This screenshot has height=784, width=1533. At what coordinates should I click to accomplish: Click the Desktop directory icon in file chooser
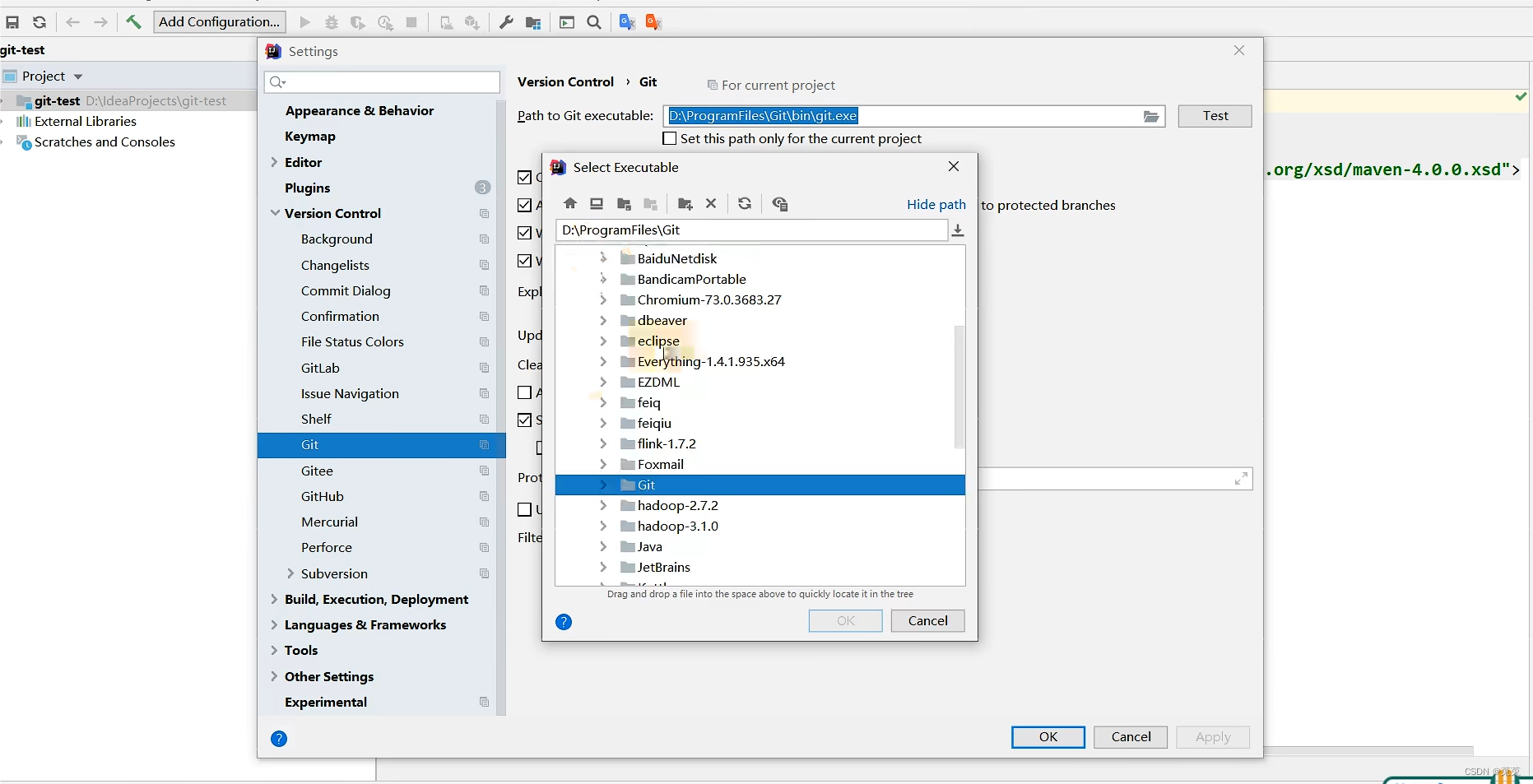[x=597, y=203]
